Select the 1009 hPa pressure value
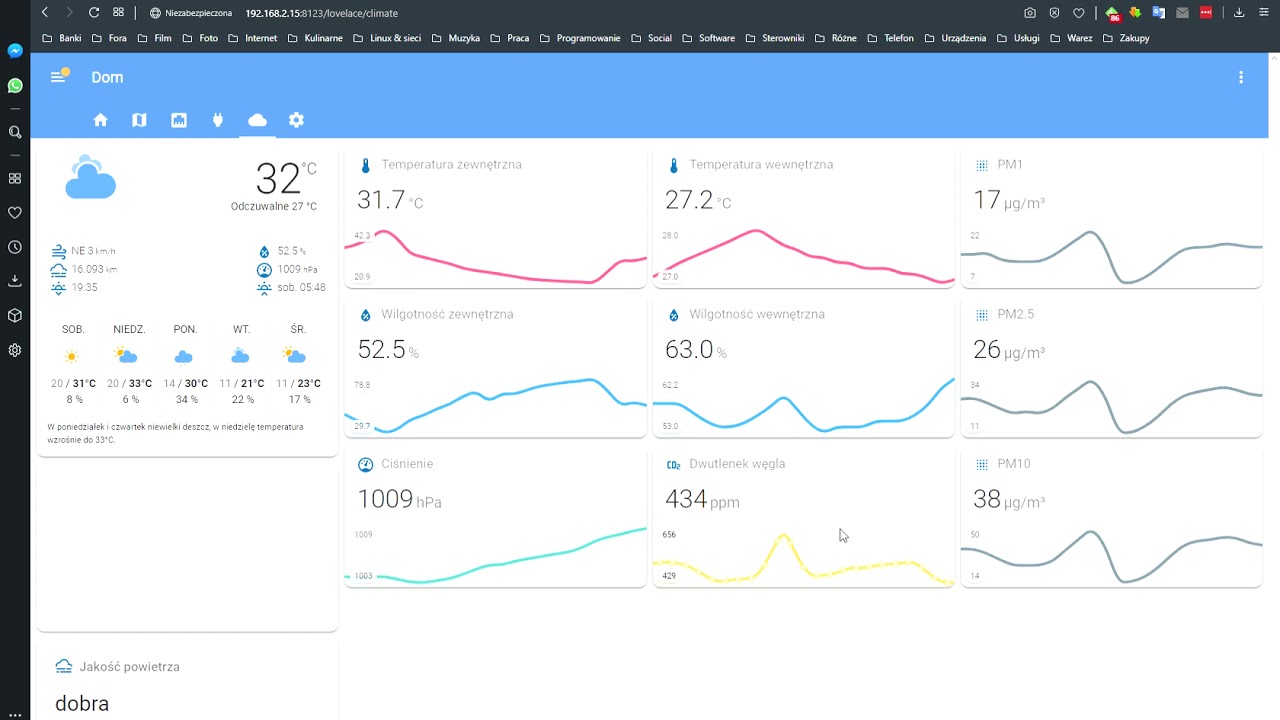Screen dimensions: 1280x720 399,499
